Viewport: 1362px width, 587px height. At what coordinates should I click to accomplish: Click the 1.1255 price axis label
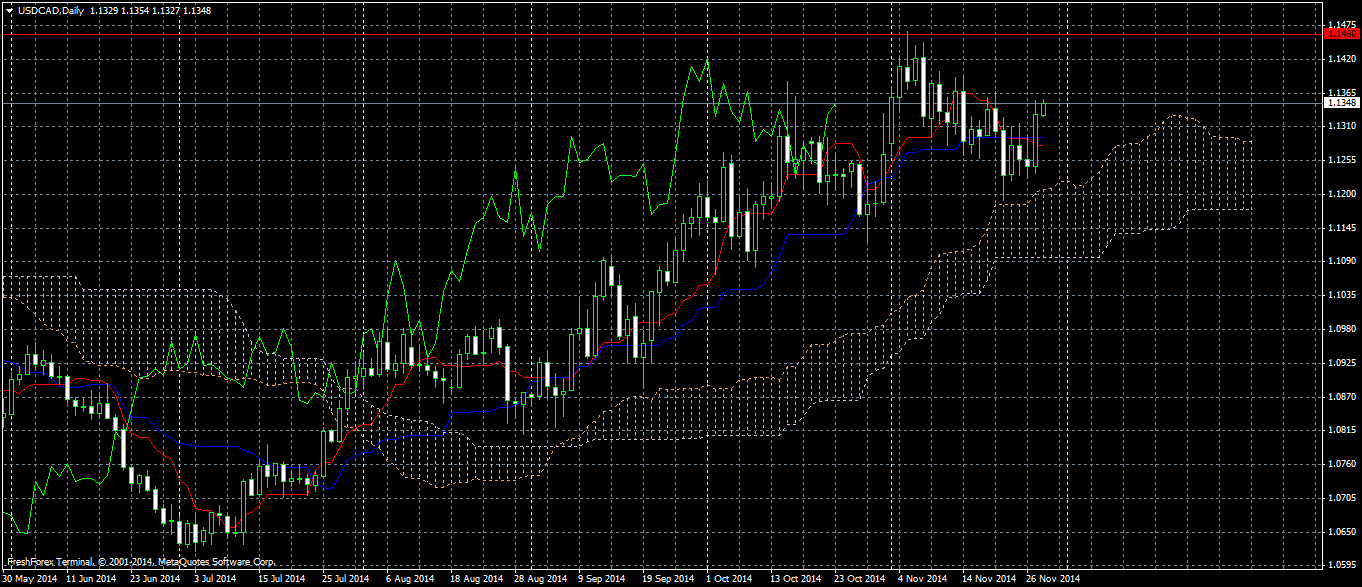tap(1341, 160)
